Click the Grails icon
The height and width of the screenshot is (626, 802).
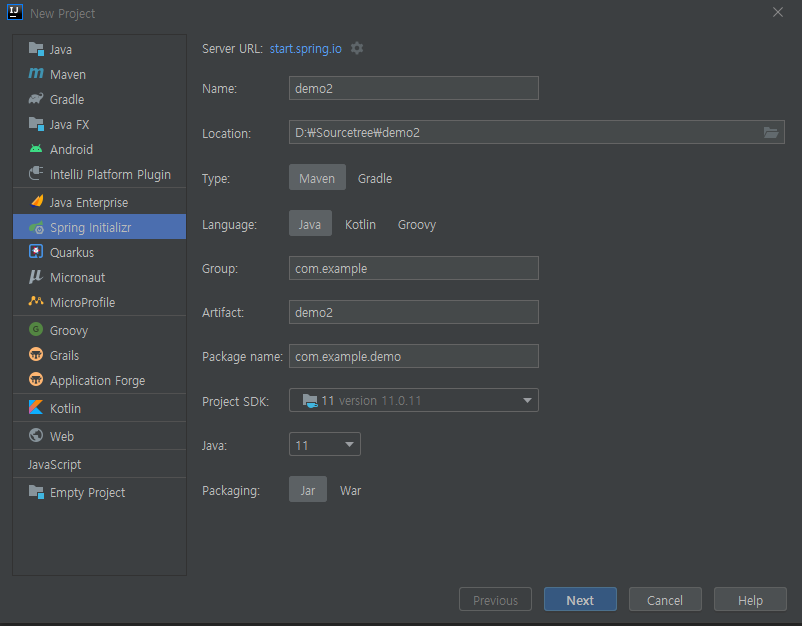(36, 354)
